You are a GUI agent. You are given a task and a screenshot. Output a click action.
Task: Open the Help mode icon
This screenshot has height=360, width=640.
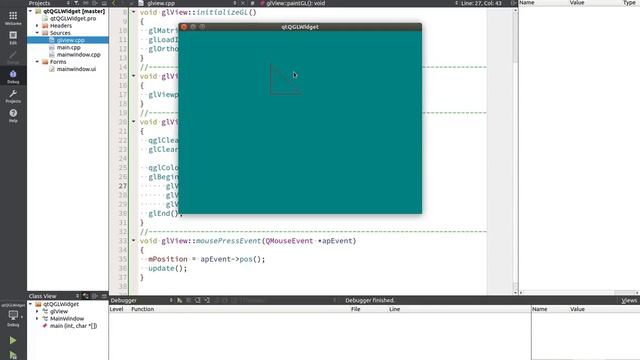coord(13,116)
